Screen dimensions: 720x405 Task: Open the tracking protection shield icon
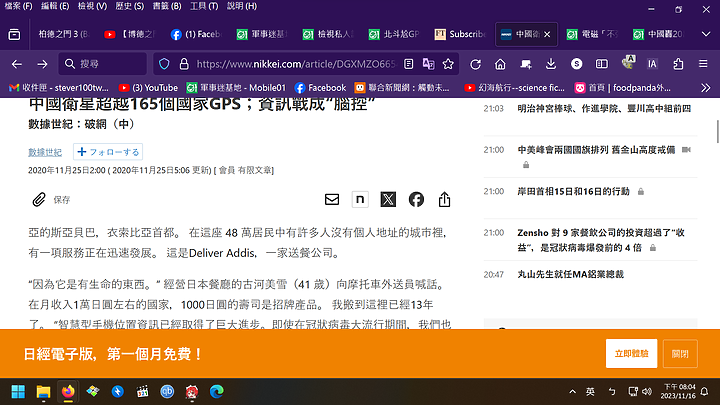[x=164, y=64]
